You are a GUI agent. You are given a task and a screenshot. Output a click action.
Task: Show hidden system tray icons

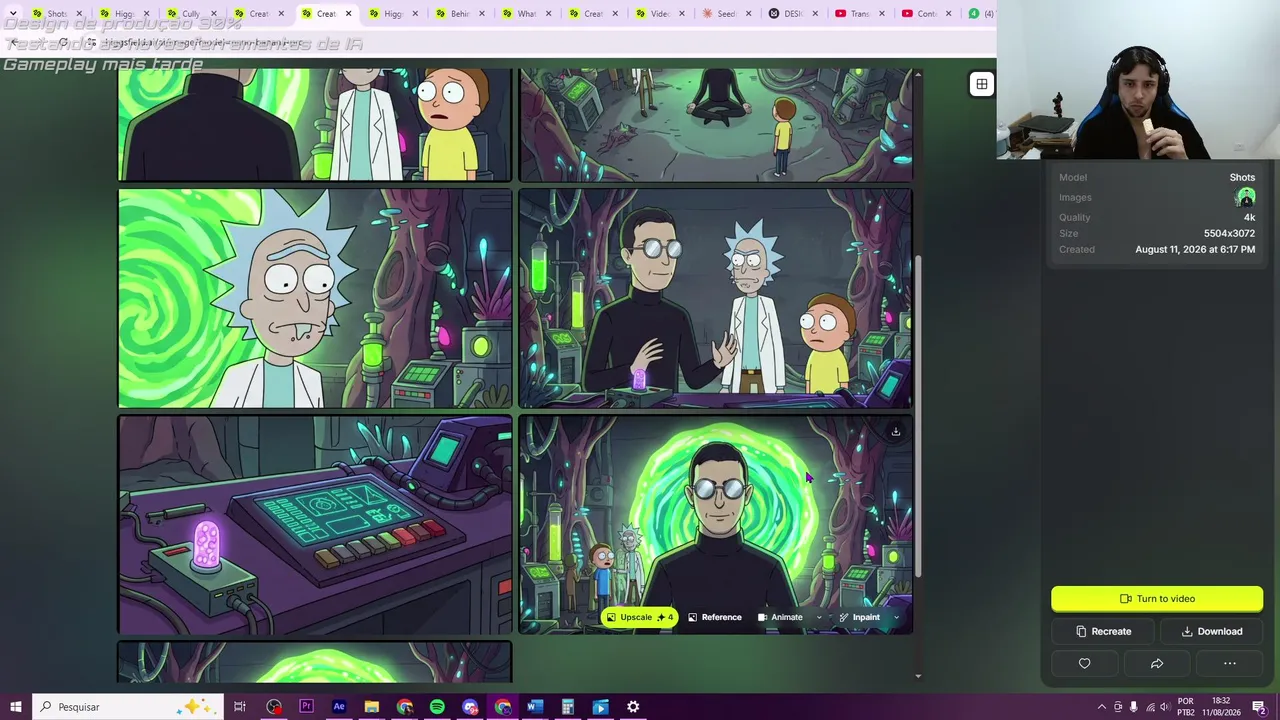click(1101, 707)
